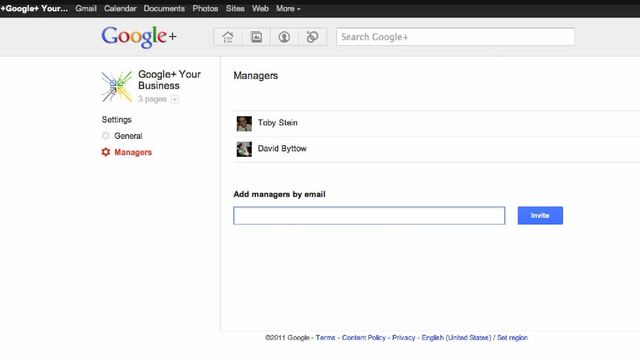Select General in Settings sidebar

click(x=128, y=136)
